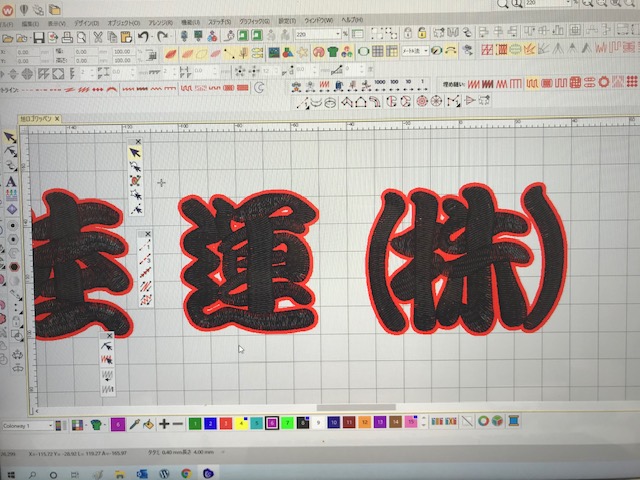Screen dimensions: 640x480
Task: Select green color swatch 1
Action: (x=195, y=424)
